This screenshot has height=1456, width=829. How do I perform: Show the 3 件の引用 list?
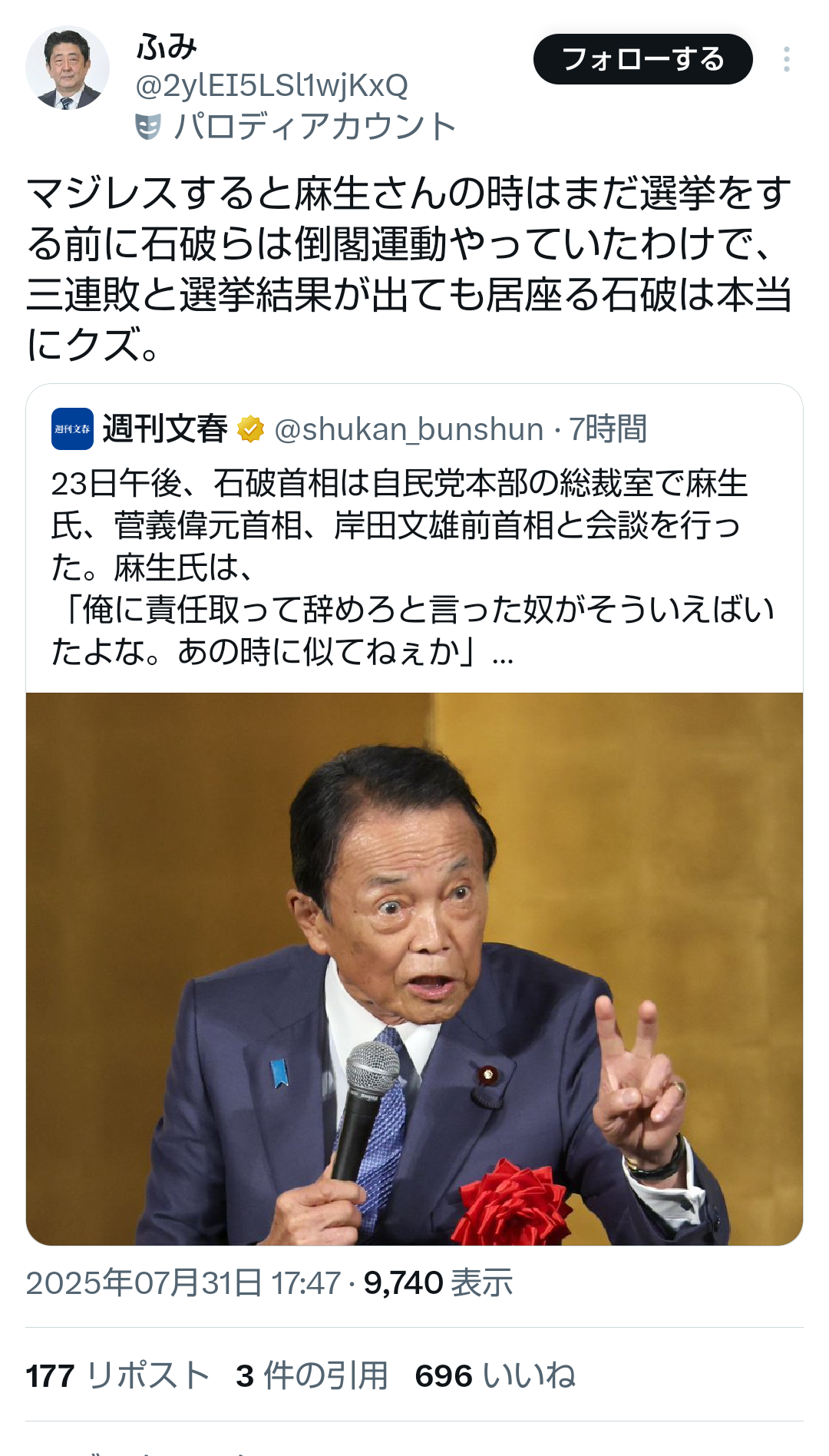(x=312, y=1375)
